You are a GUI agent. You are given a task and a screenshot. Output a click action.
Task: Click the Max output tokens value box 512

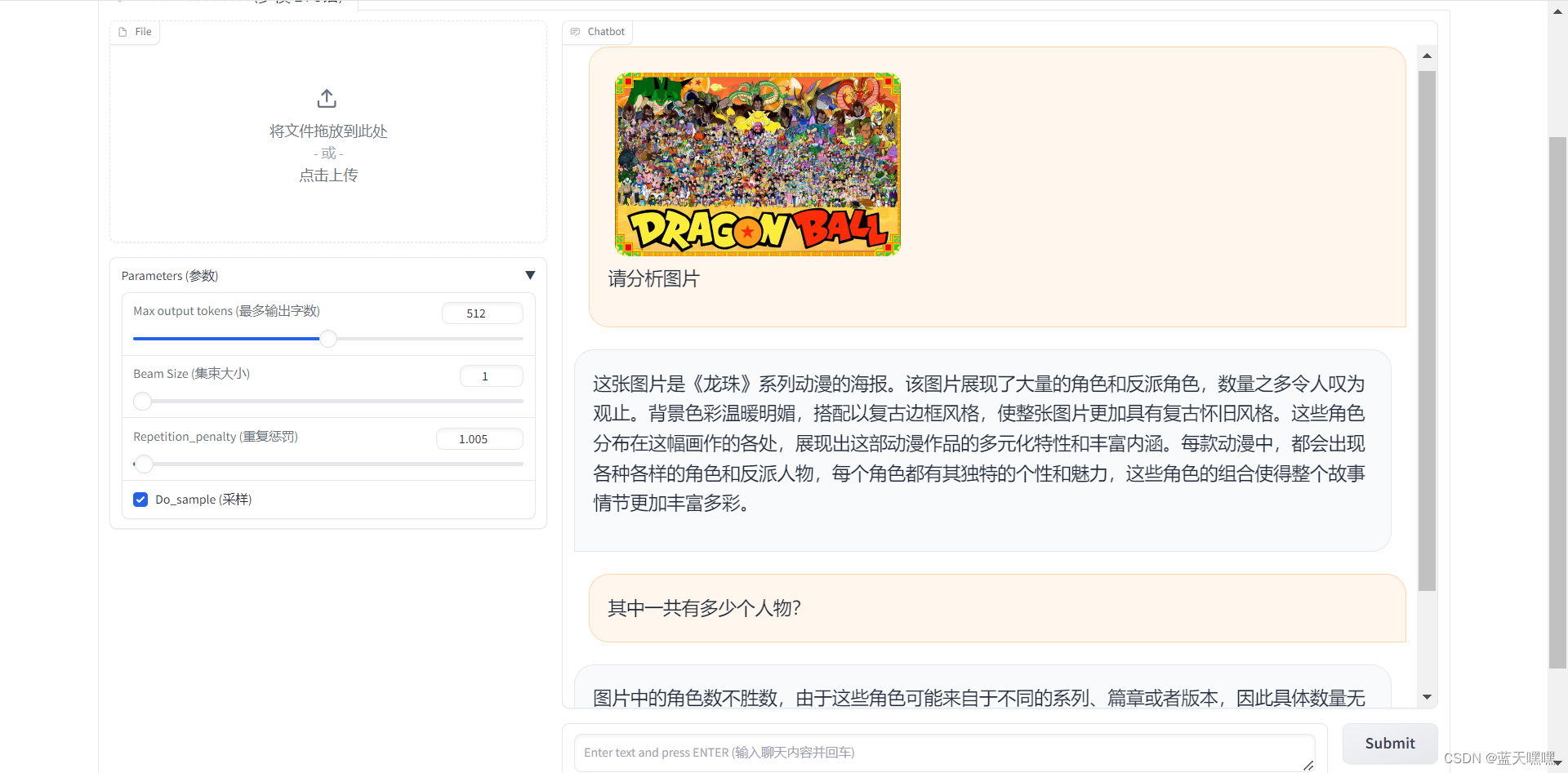483,313
